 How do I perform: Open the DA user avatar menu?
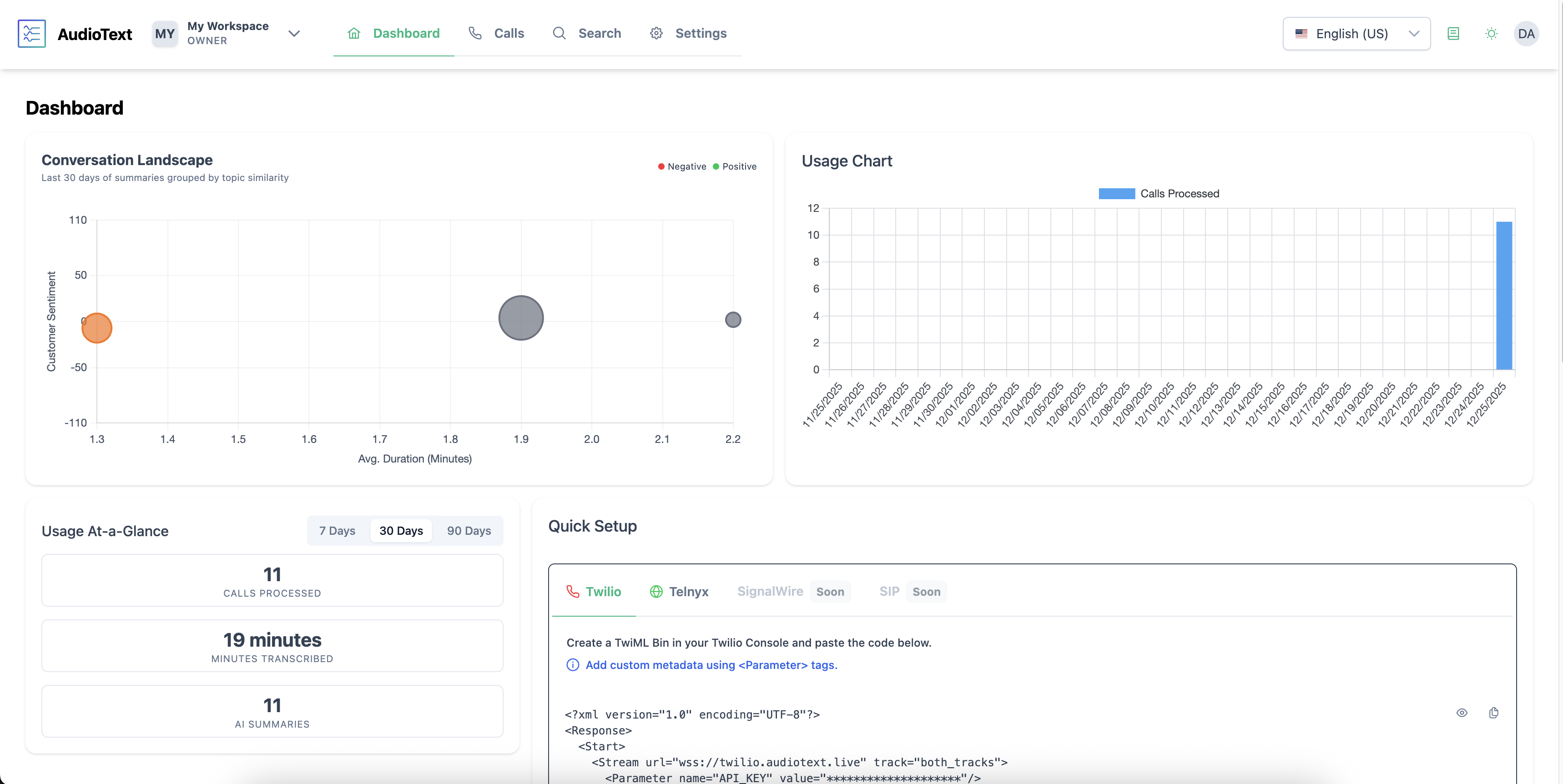pos(1525,34)
